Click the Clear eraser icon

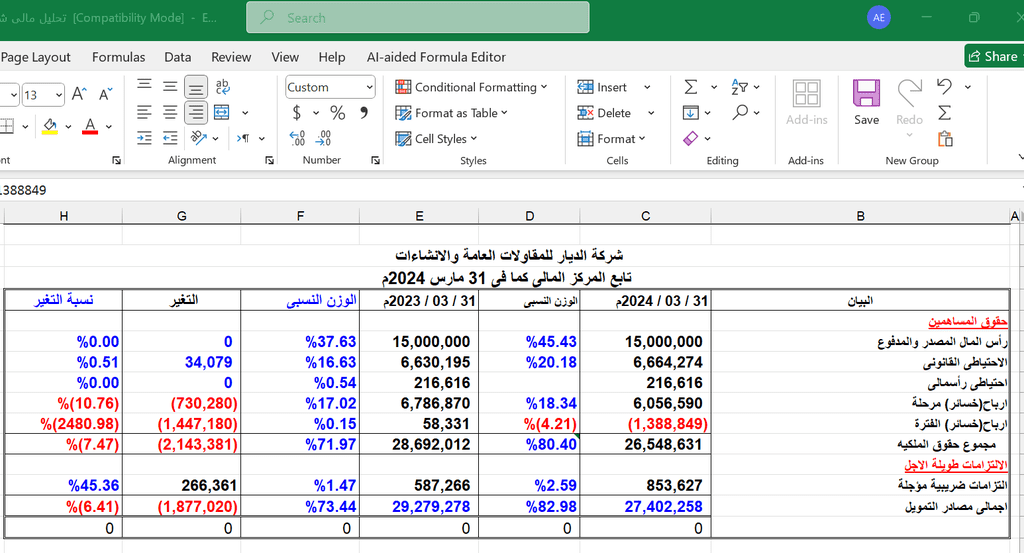click(691, 138)
